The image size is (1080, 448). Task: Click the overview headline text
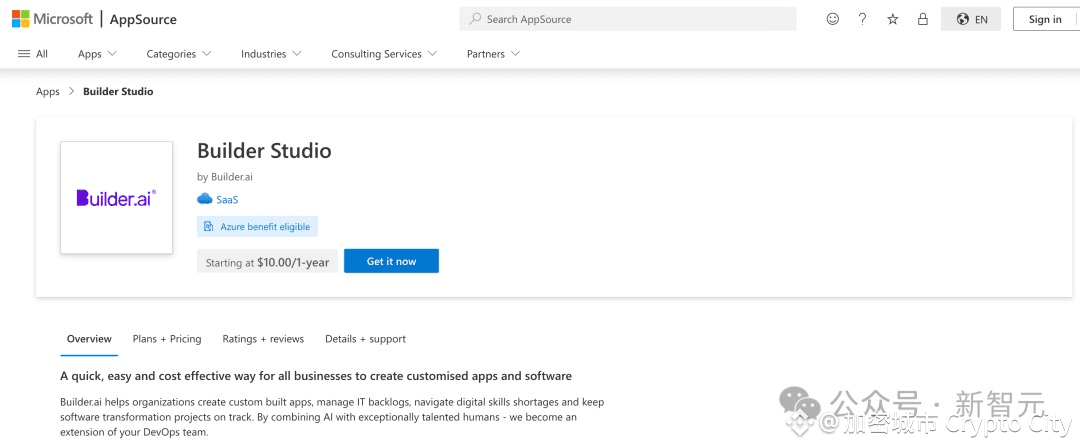click(316, 376)
